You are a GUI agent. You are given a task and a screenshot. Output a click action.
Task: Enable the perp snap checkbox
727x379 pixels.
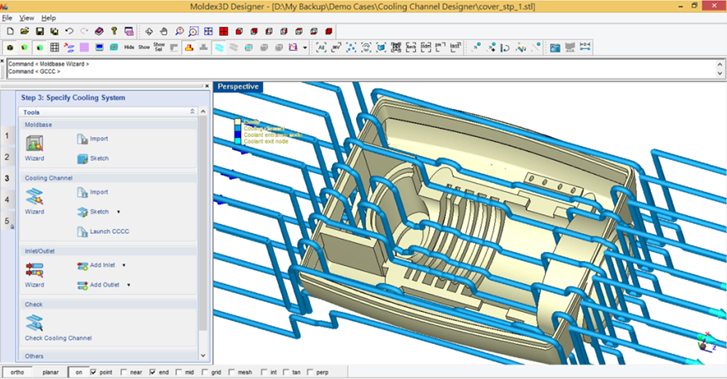tap(310, 372)
